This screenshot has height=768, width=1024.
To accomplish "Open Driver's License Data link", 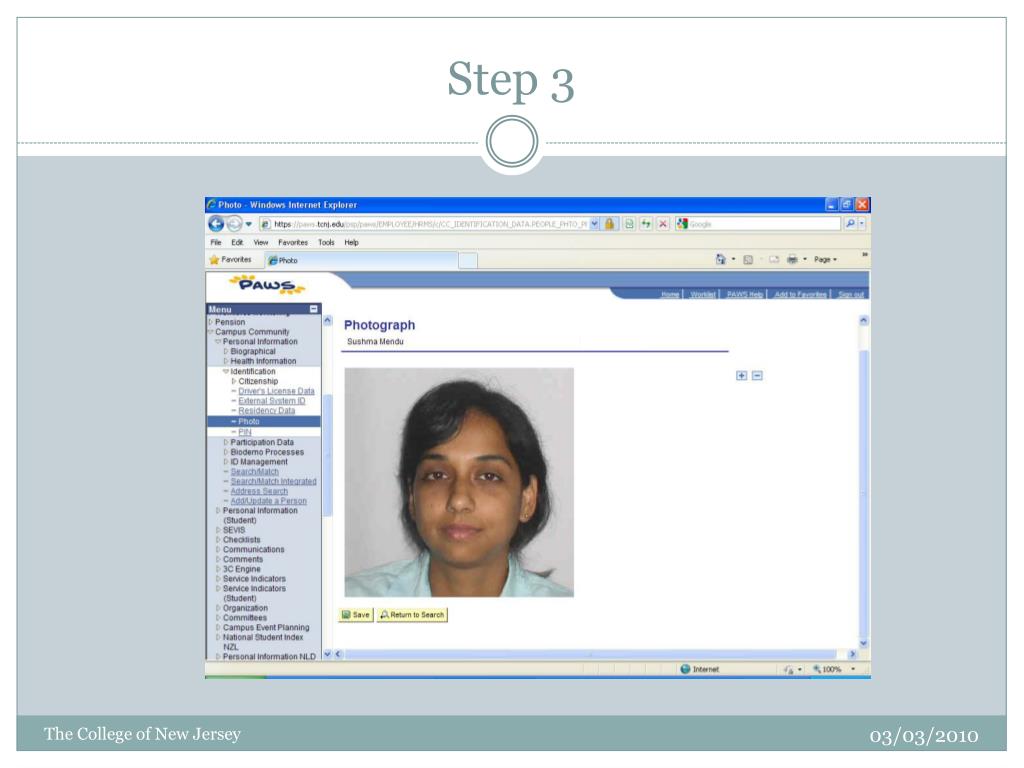I will [276, 391].
